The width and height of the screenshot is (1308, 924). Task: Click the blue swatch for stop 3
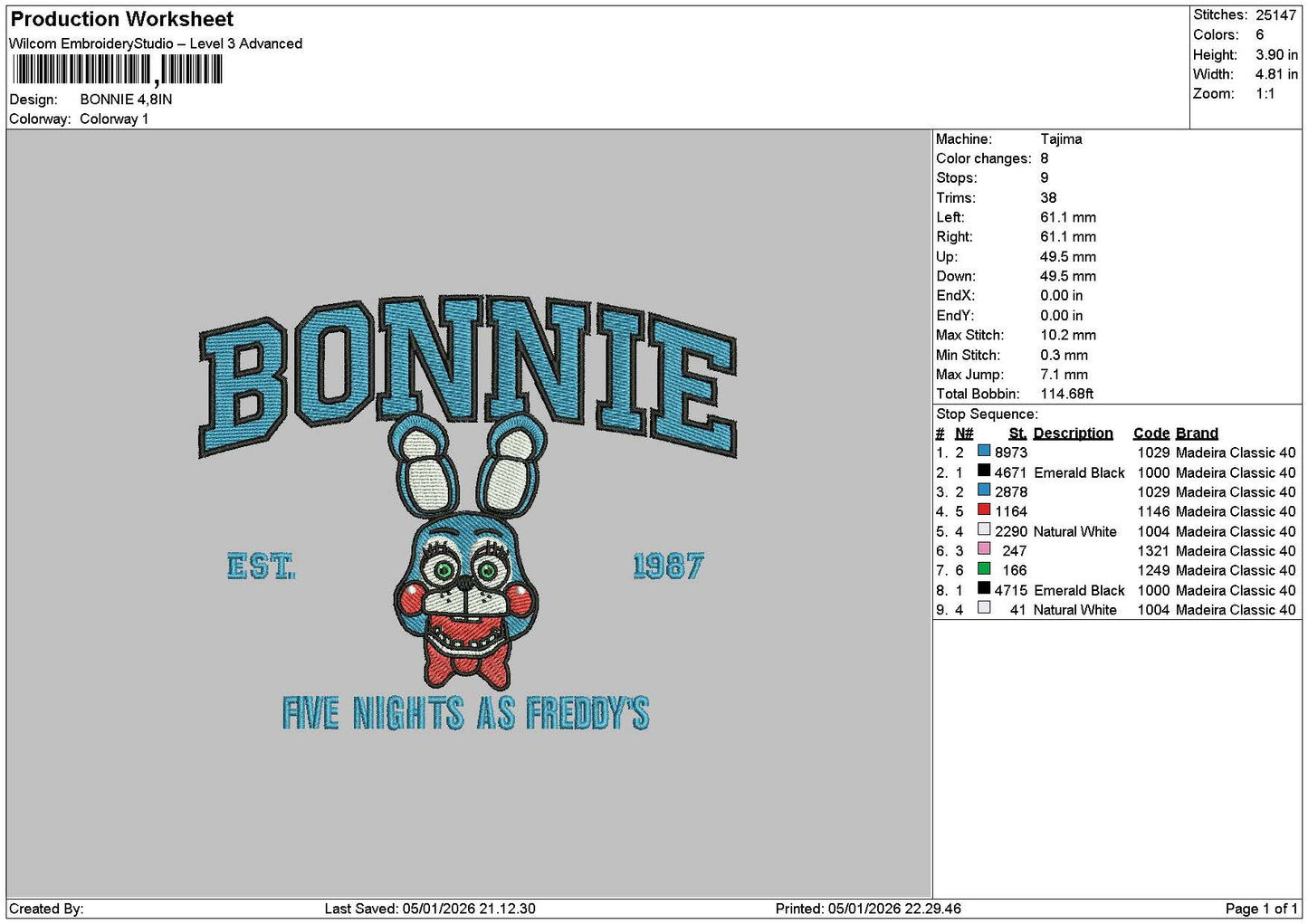pos(984,490)
